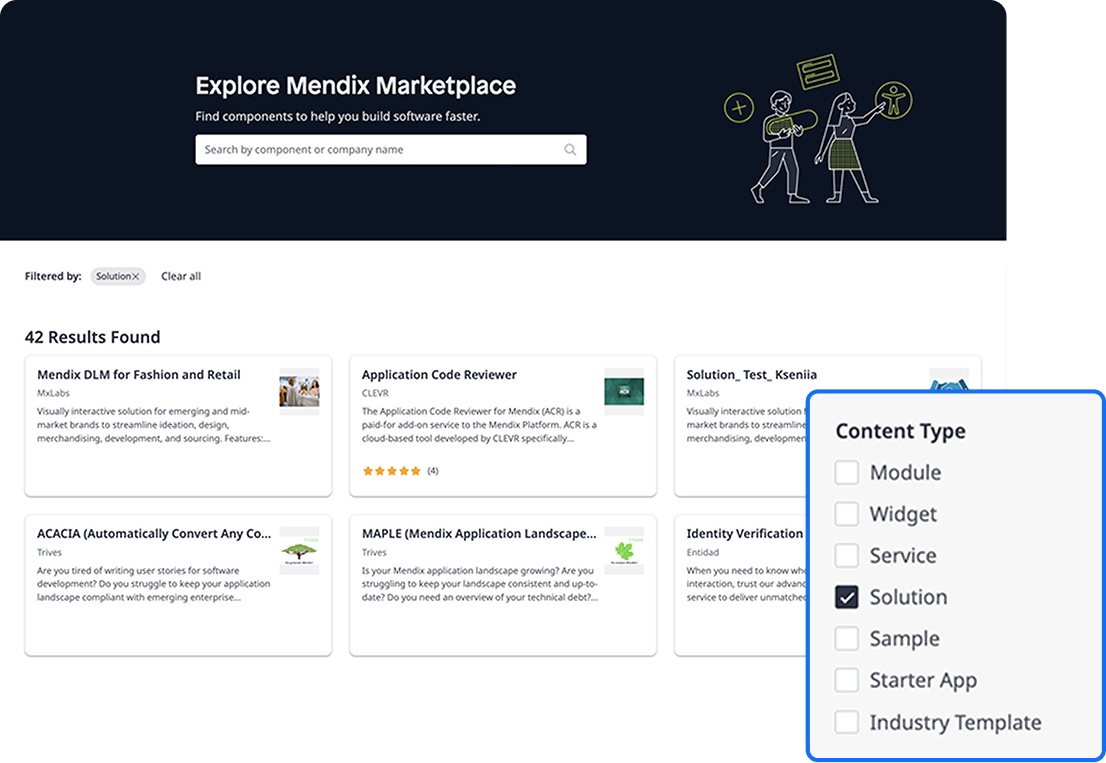Screen dimensions: 1106x763
Task: Click the Clear all link
Action: (181, 277)
